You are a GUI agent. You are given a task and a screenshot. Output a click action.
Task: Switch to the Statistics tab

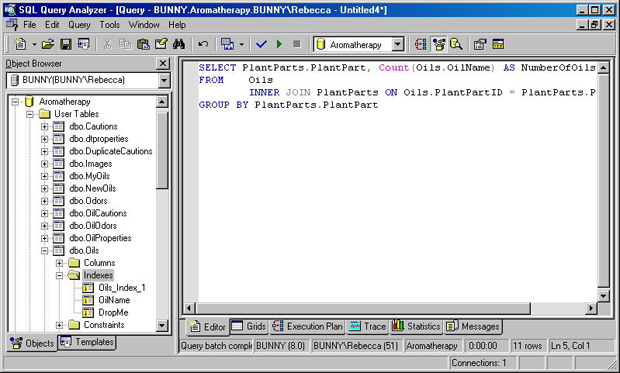pyautogui.click(x=416, y=326)
